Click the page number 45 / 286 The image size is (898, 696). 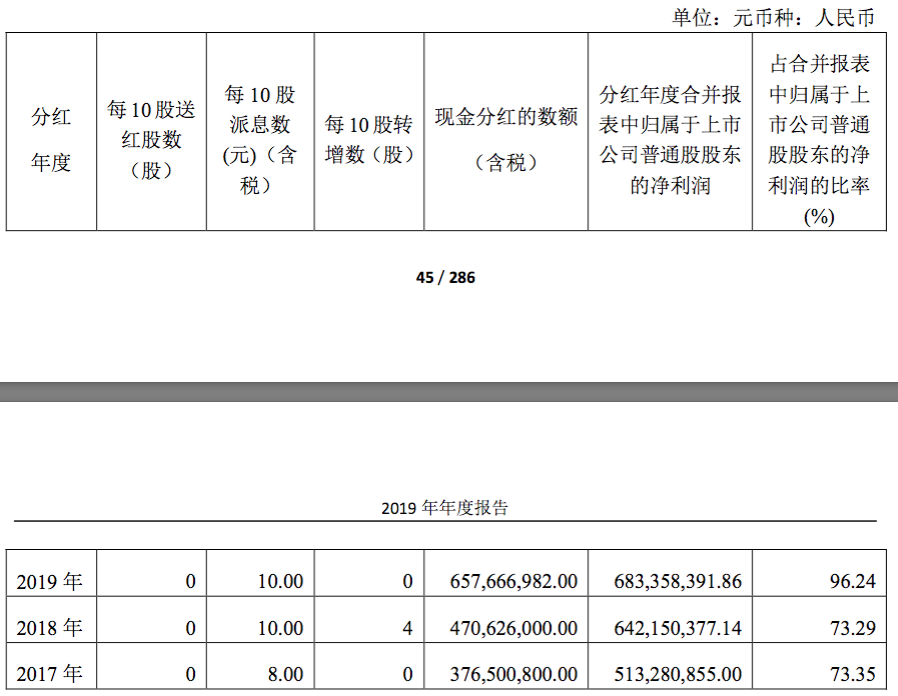pos(446,278)
